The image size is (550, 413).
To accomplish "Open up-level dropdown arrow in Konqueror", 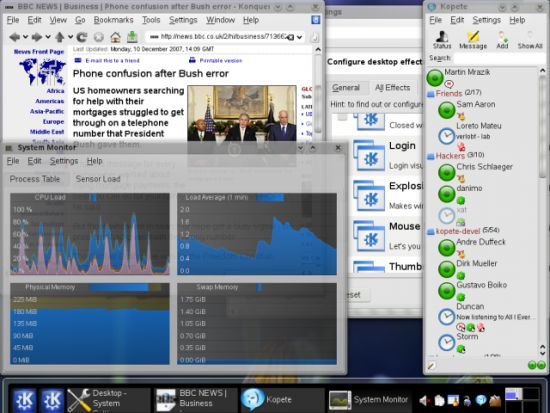I will tap(70, 37).
